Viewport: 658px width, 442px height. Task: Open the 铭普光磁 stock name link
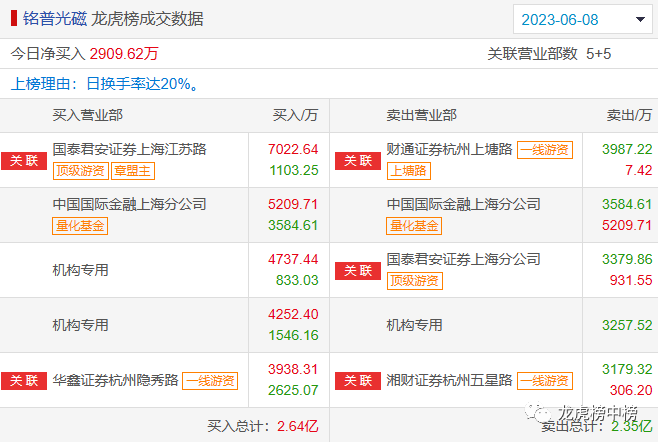click(x=55, y=19)
